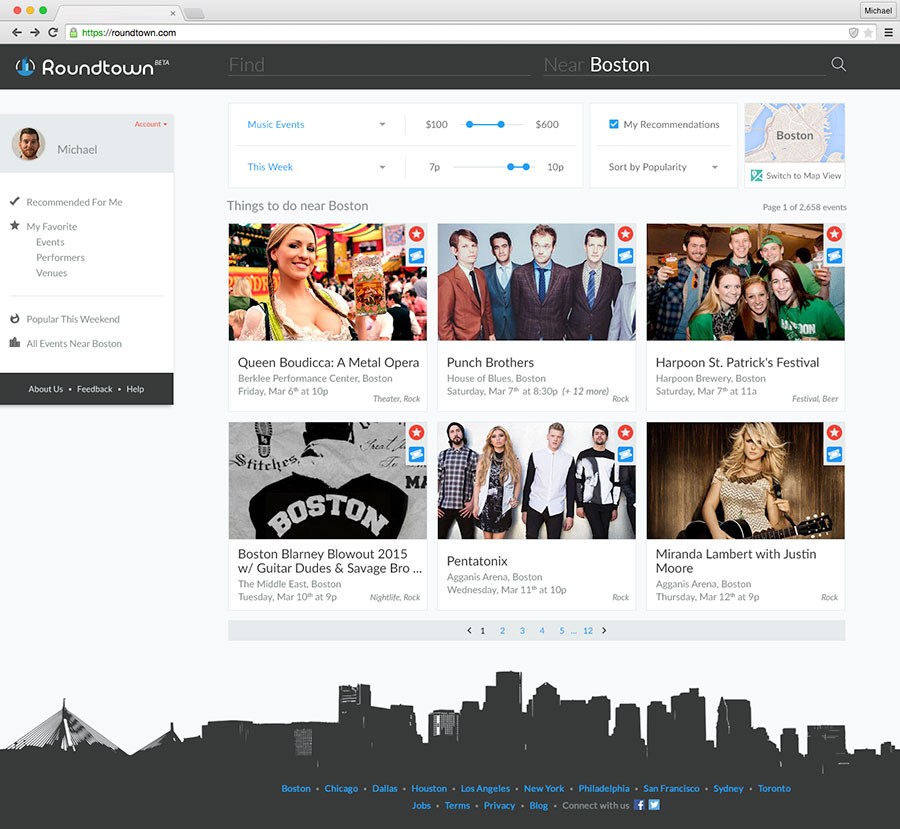Open Roundtown's Facebook page icon
The height and width of the screenshot is (829, 900).
tap(639, 805)
